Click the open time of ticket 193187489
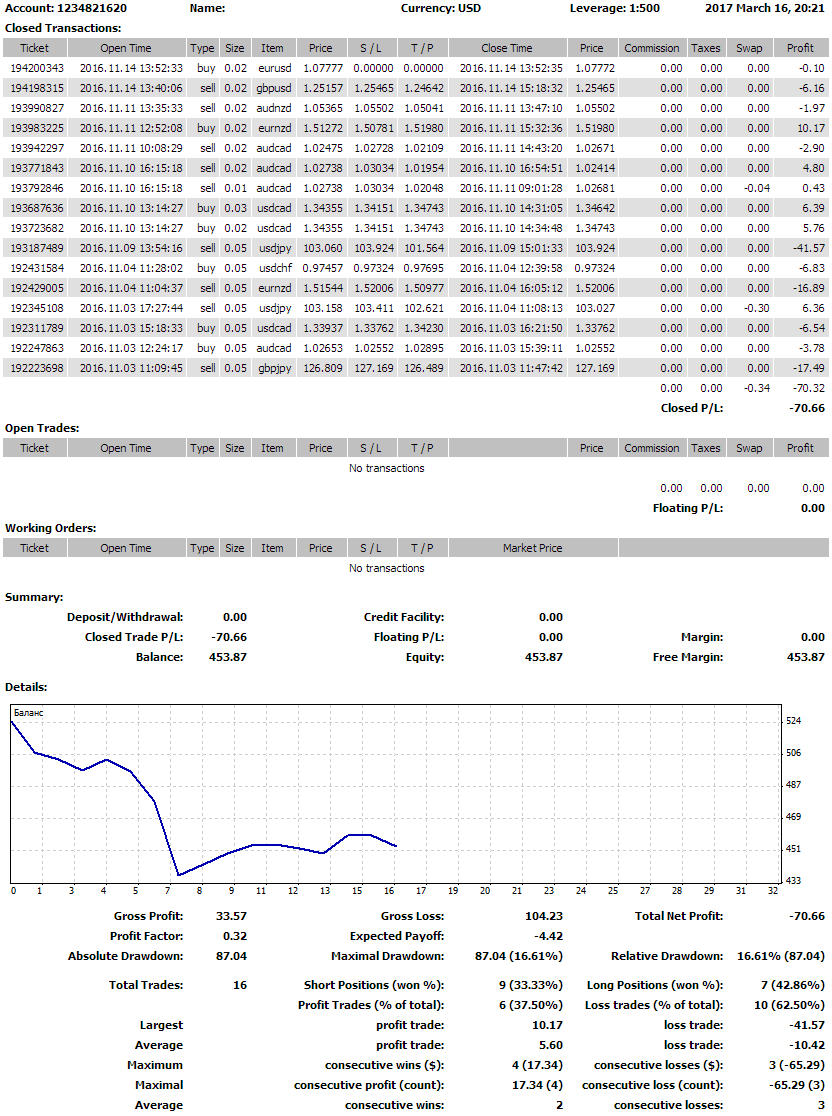The image size is (832, 1116). 126,248
